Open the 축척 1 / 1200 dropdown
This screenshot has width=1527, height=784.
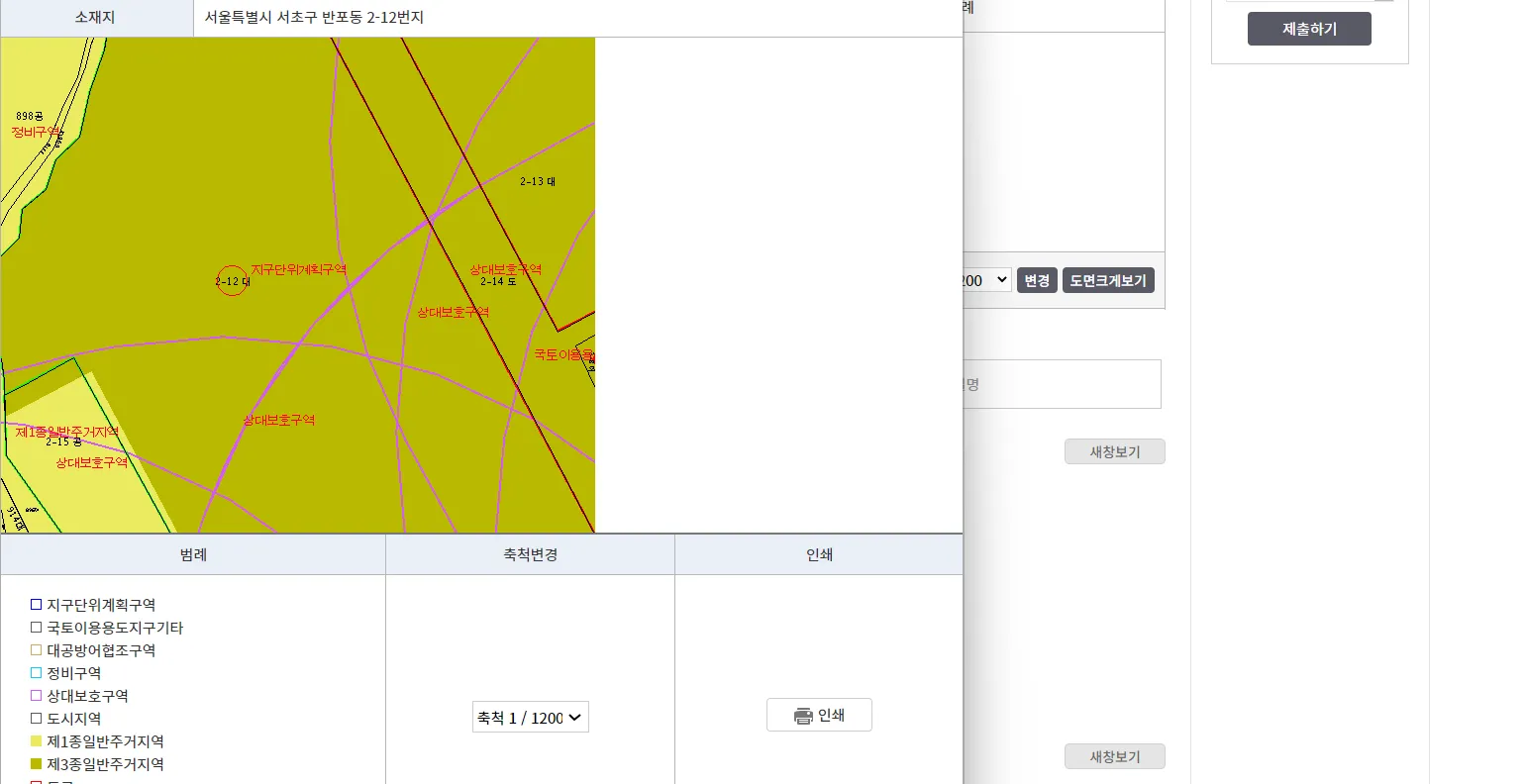pos(531,718)
